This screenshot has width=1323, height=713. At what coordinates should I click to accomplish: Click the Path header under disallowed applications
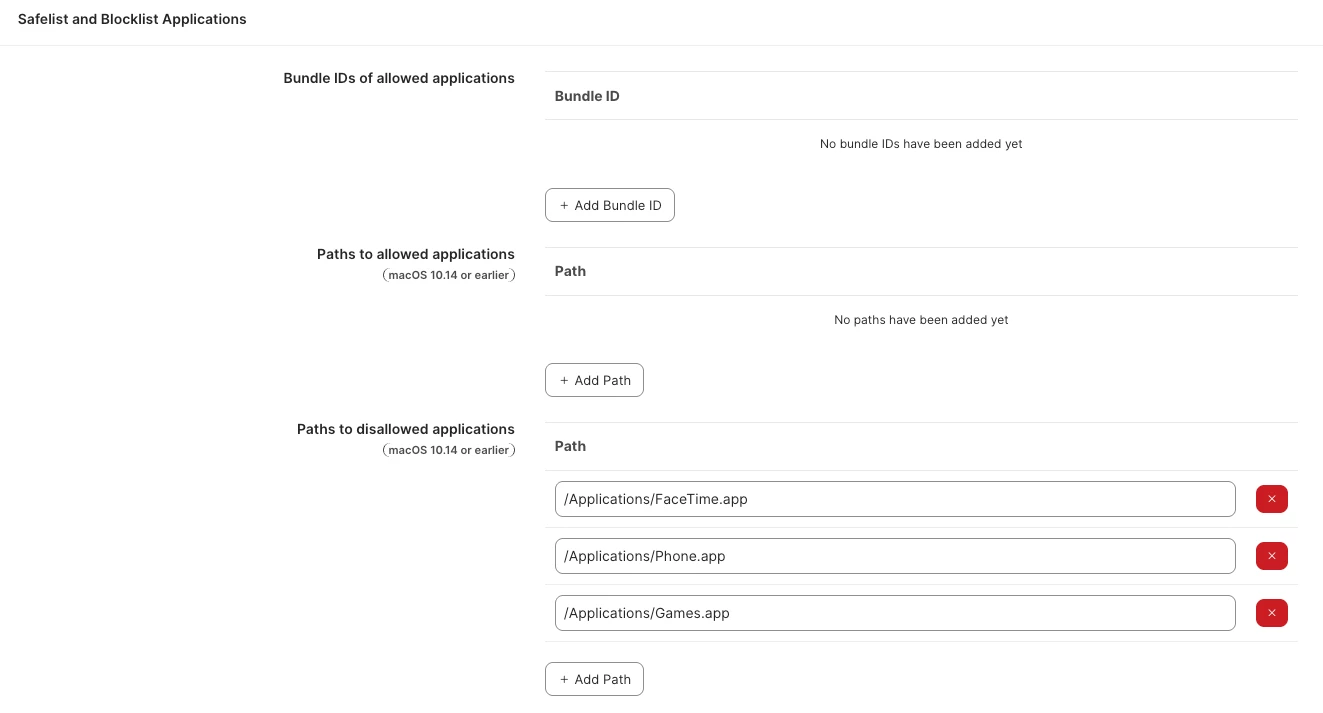point(570,446)
